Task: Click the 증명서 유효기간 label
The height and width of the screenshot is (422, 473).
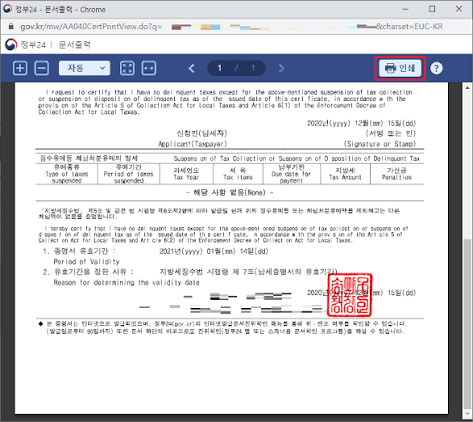Action: click(x=80, y=251)
